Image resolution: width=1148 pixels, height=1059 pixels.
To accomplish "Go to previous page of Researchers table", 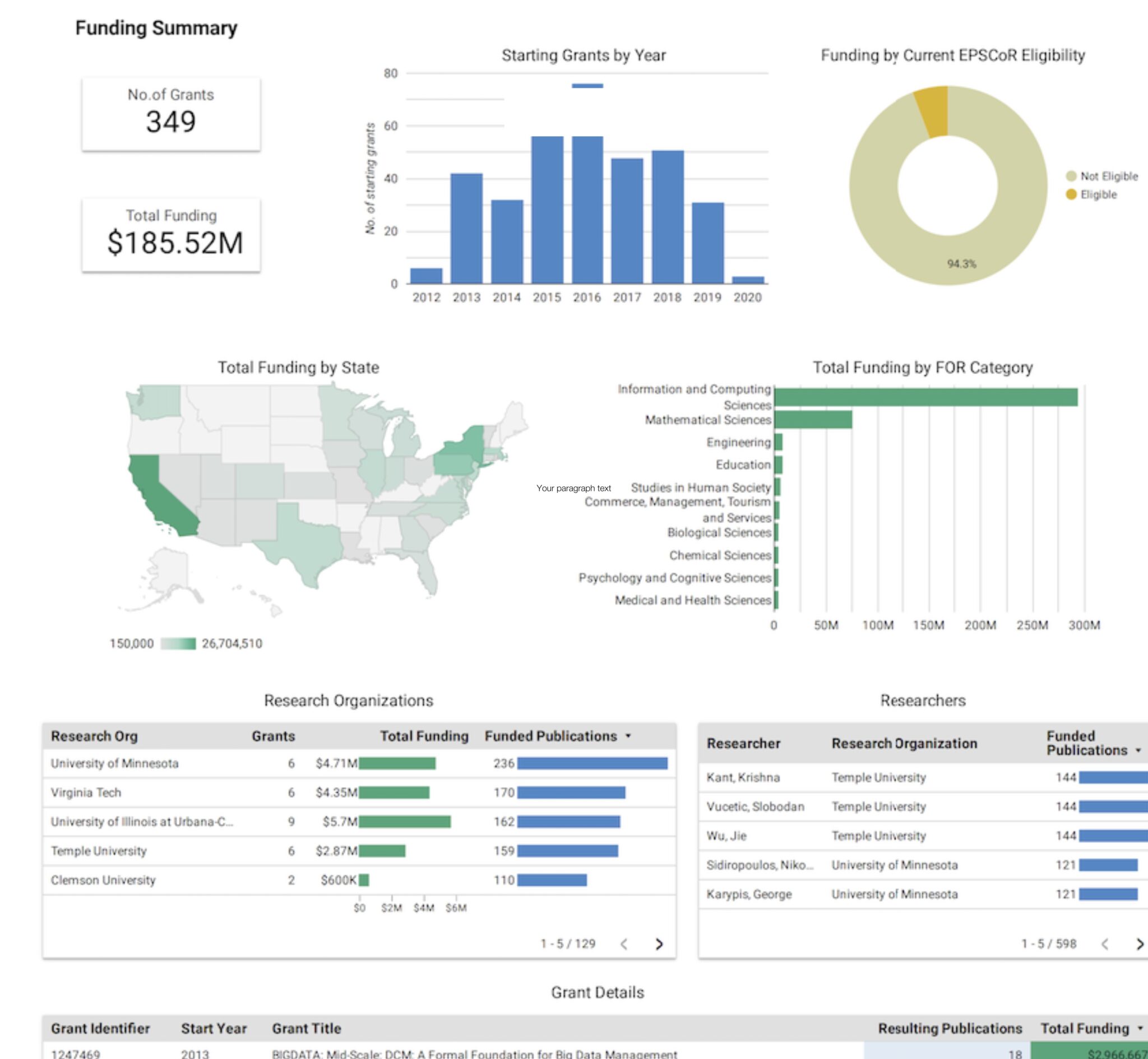I will point(1104,944).
